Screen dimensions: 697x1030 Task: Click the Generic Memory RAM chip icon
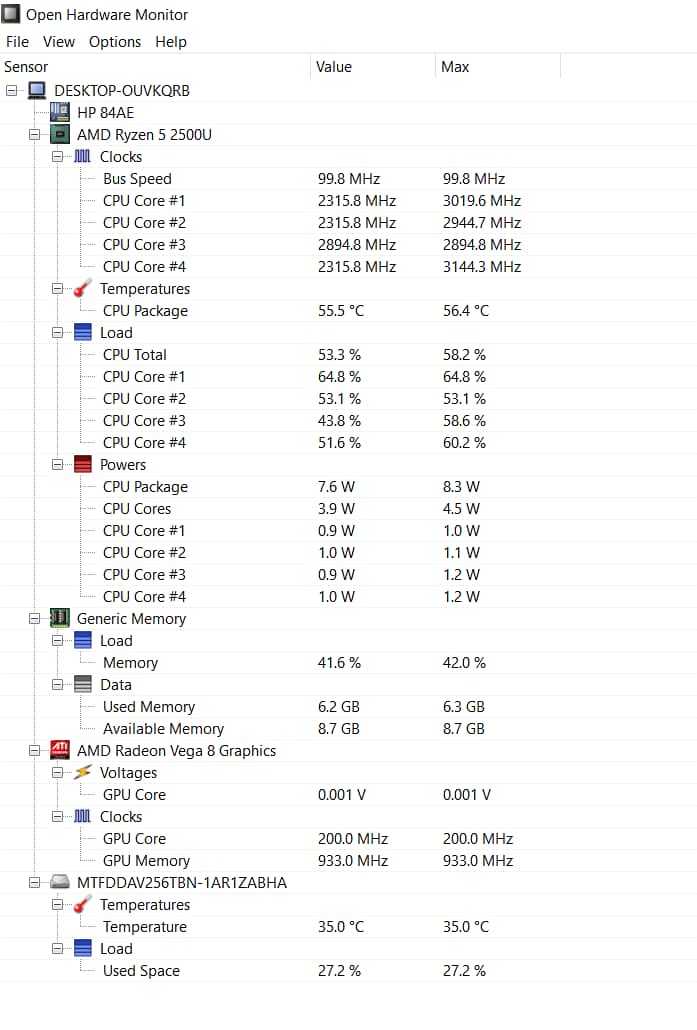[60, 619]
